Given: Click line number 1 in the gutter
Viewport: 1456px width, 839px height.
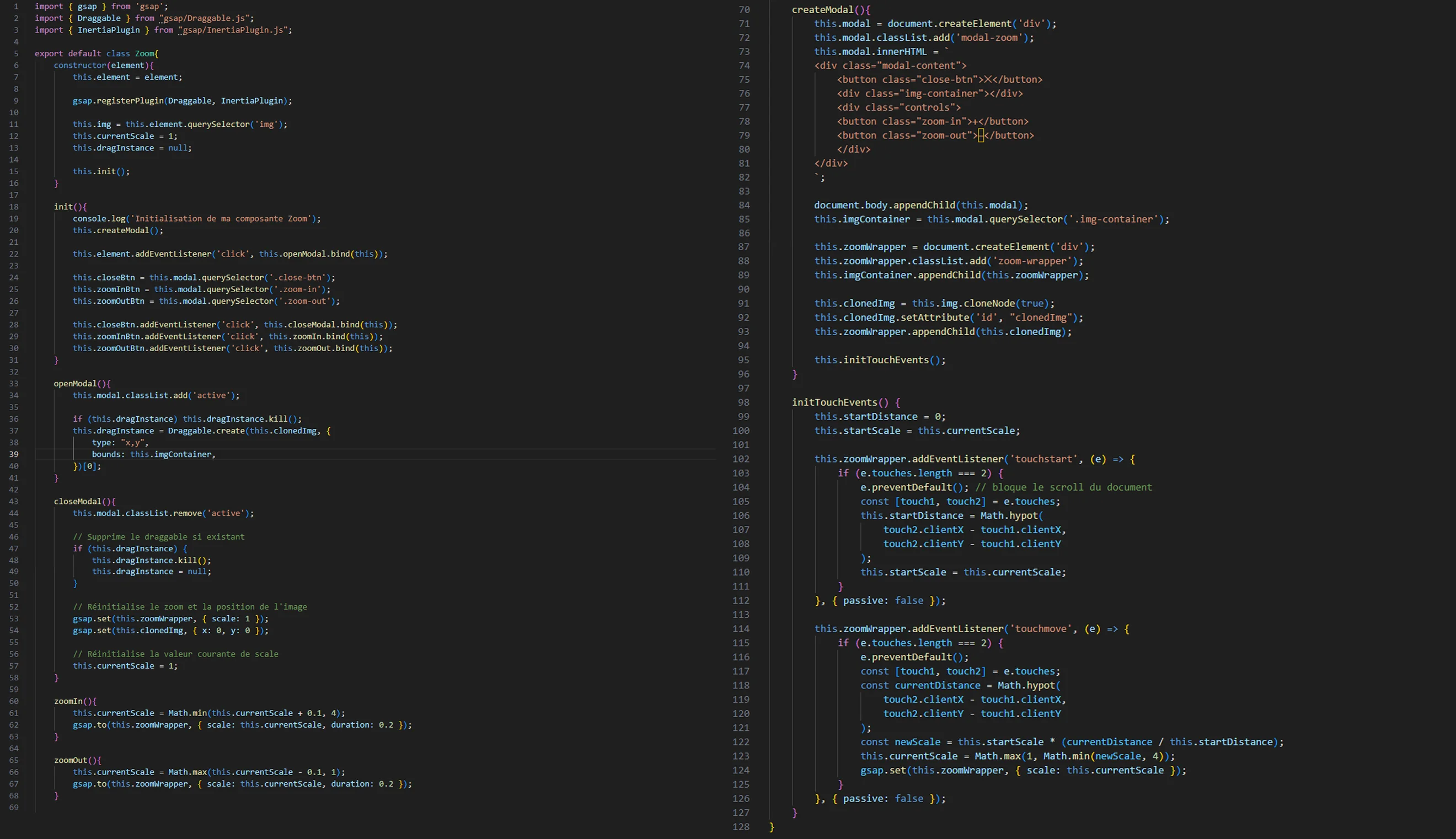Looking at the screenshot, I should (15, 6).
